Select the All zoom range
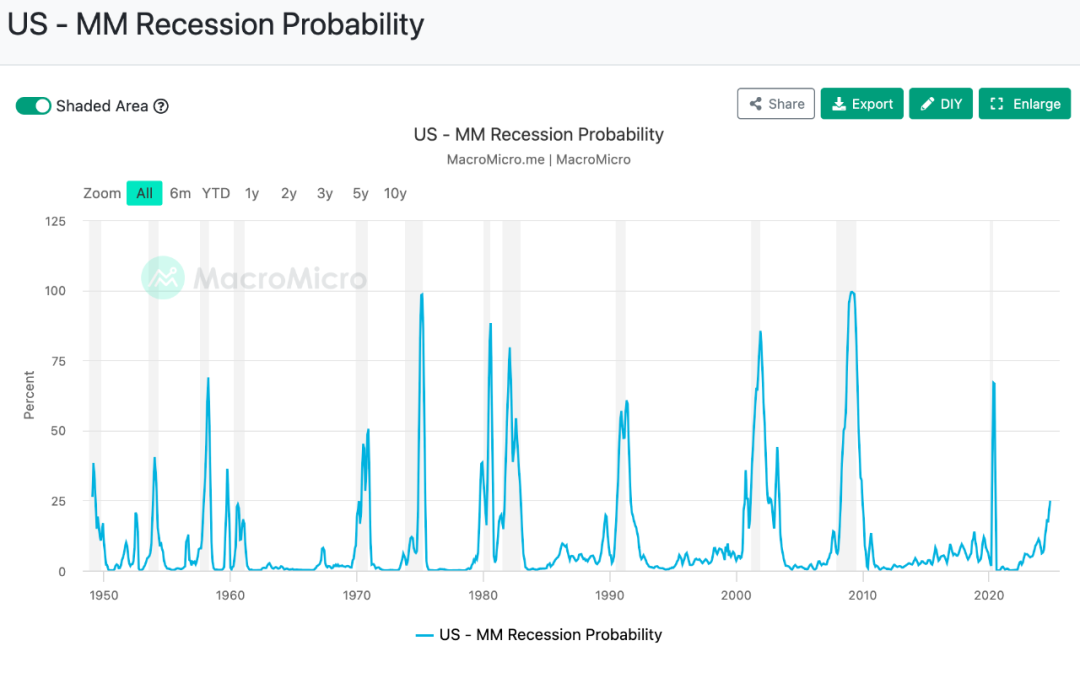Screen dimensions: 1080x673 (145, 194)
